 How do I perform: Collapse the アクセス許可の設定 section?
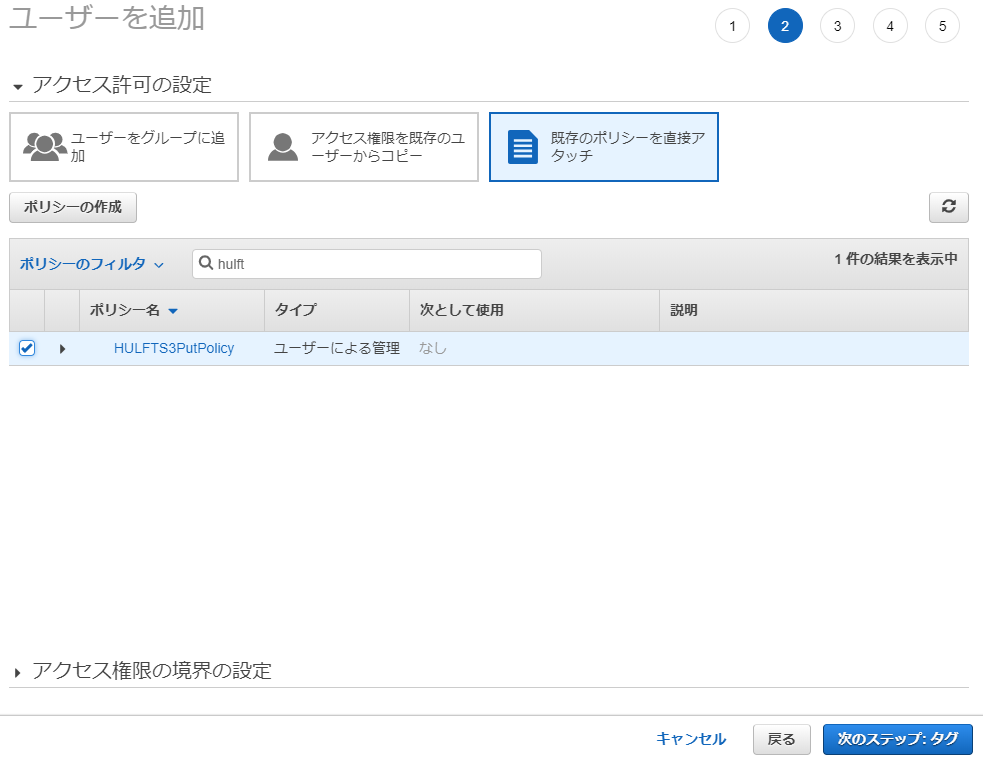tap(17, 86)
